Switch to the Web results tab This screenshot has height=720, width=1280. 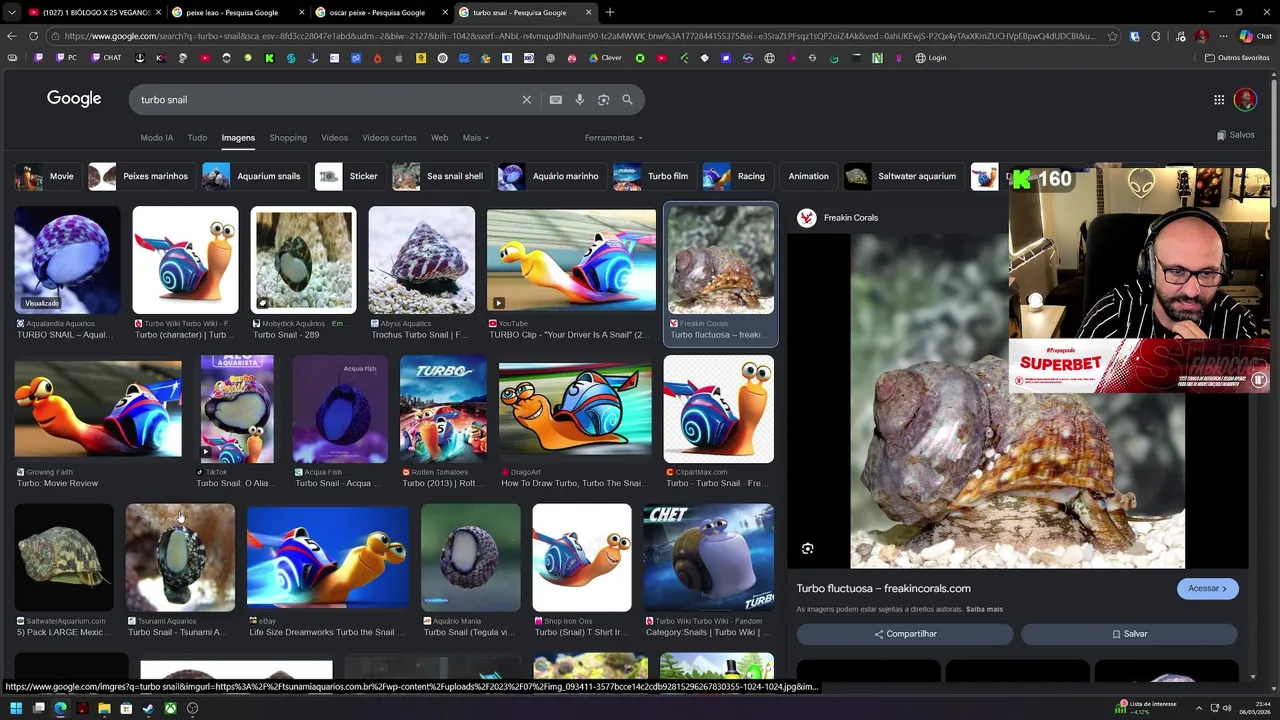[439, 137]
